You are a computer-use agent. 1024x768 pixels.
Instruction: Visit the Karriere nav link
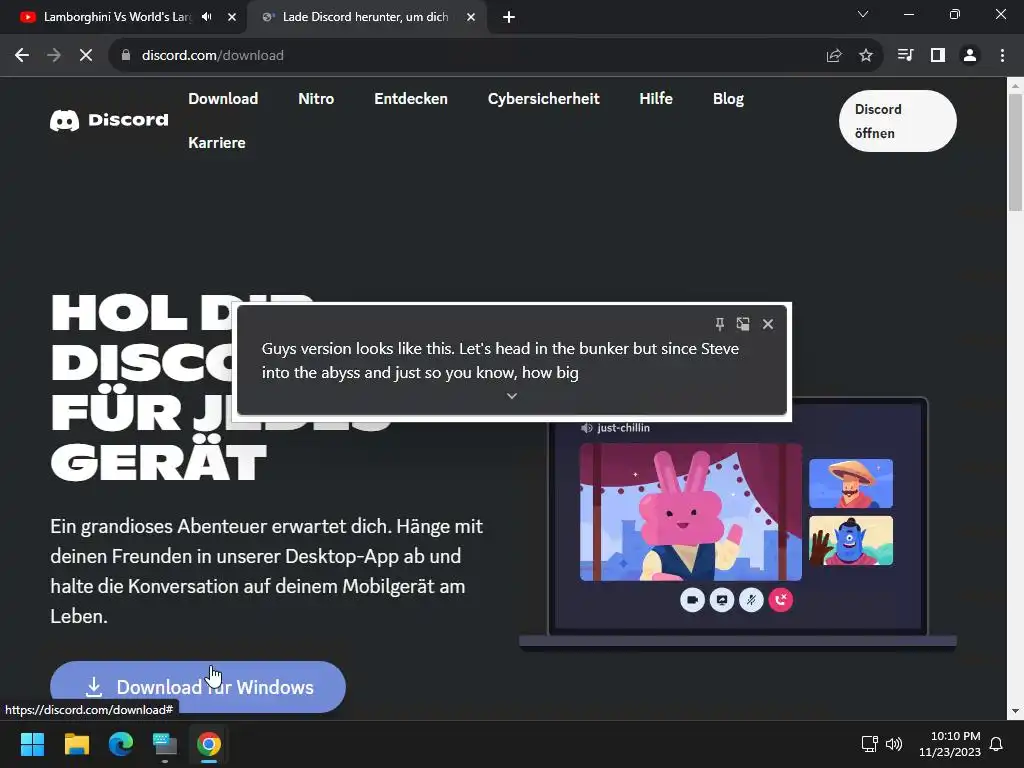(x=217, y=142)
